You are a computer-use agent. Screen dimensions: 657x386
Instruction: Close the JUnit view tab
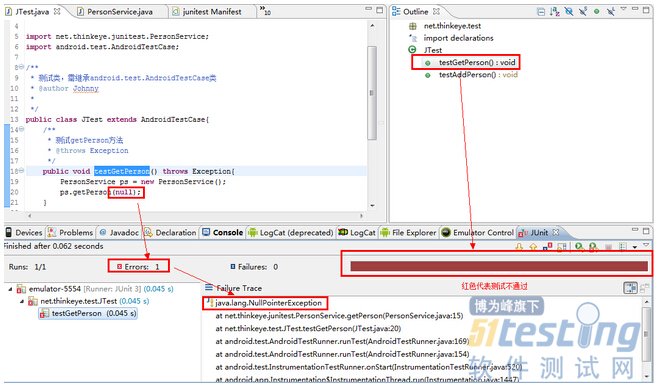(556, 232)
